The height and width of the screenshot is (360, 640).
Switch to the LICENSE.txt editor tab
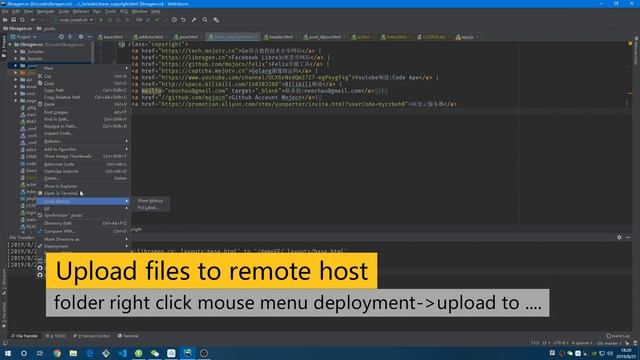click(434, 37)
